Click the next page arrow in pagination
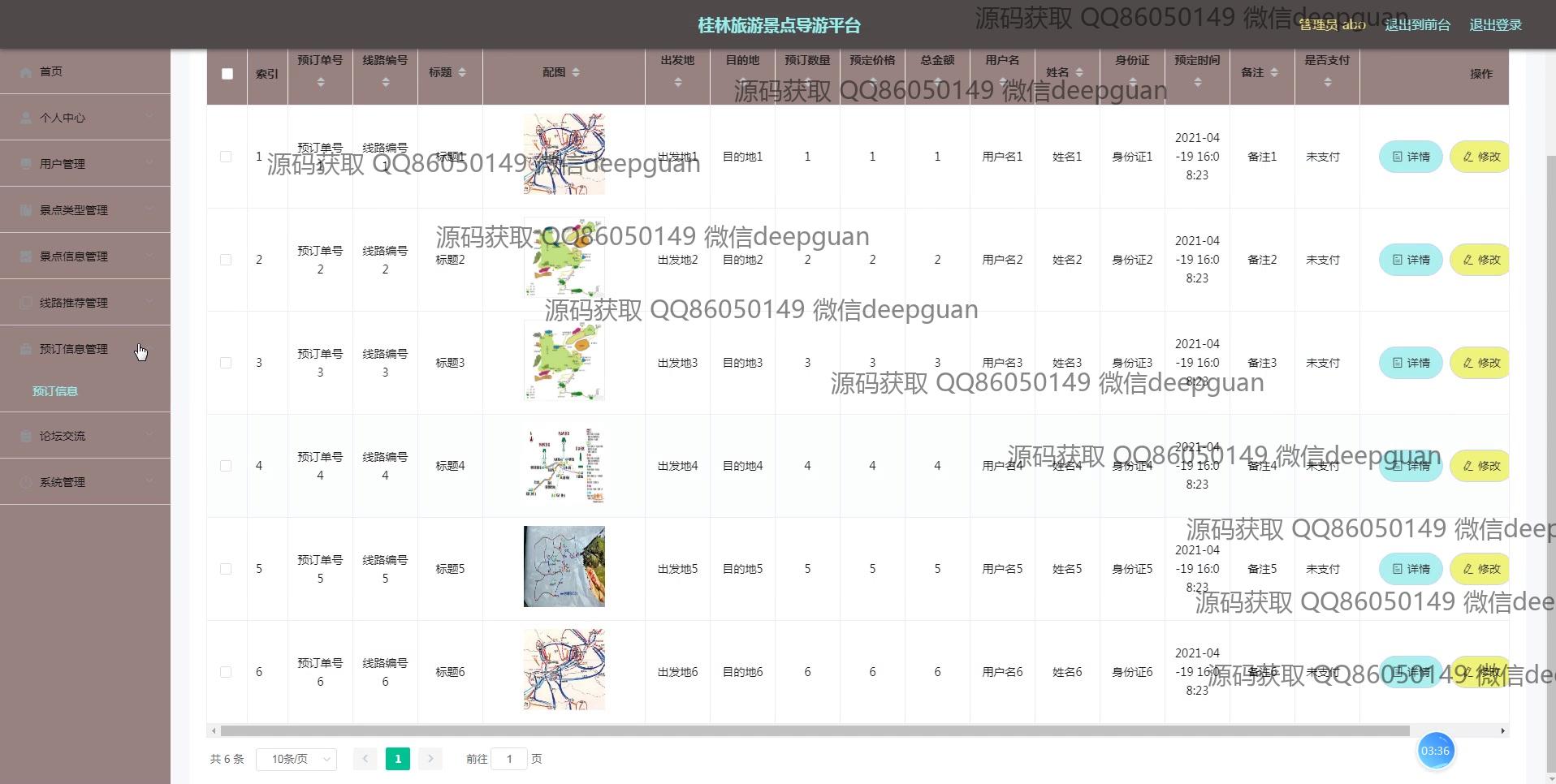 click(x=430, y=759)
